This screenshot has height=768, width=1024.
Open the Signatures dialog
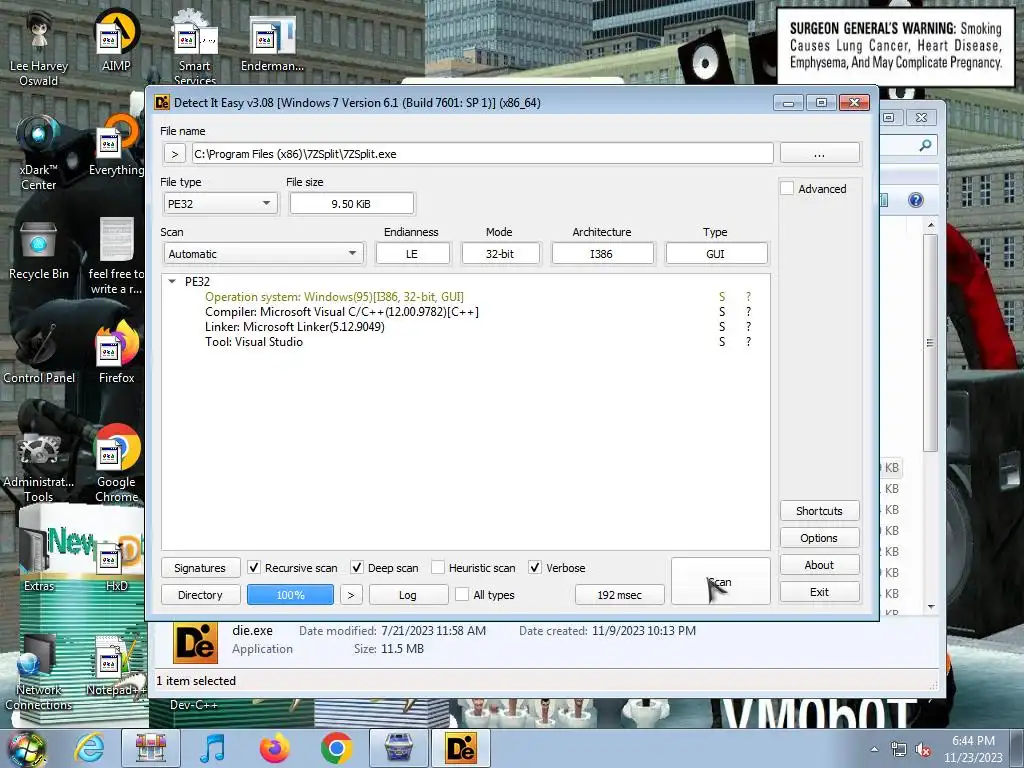point(200,568)
